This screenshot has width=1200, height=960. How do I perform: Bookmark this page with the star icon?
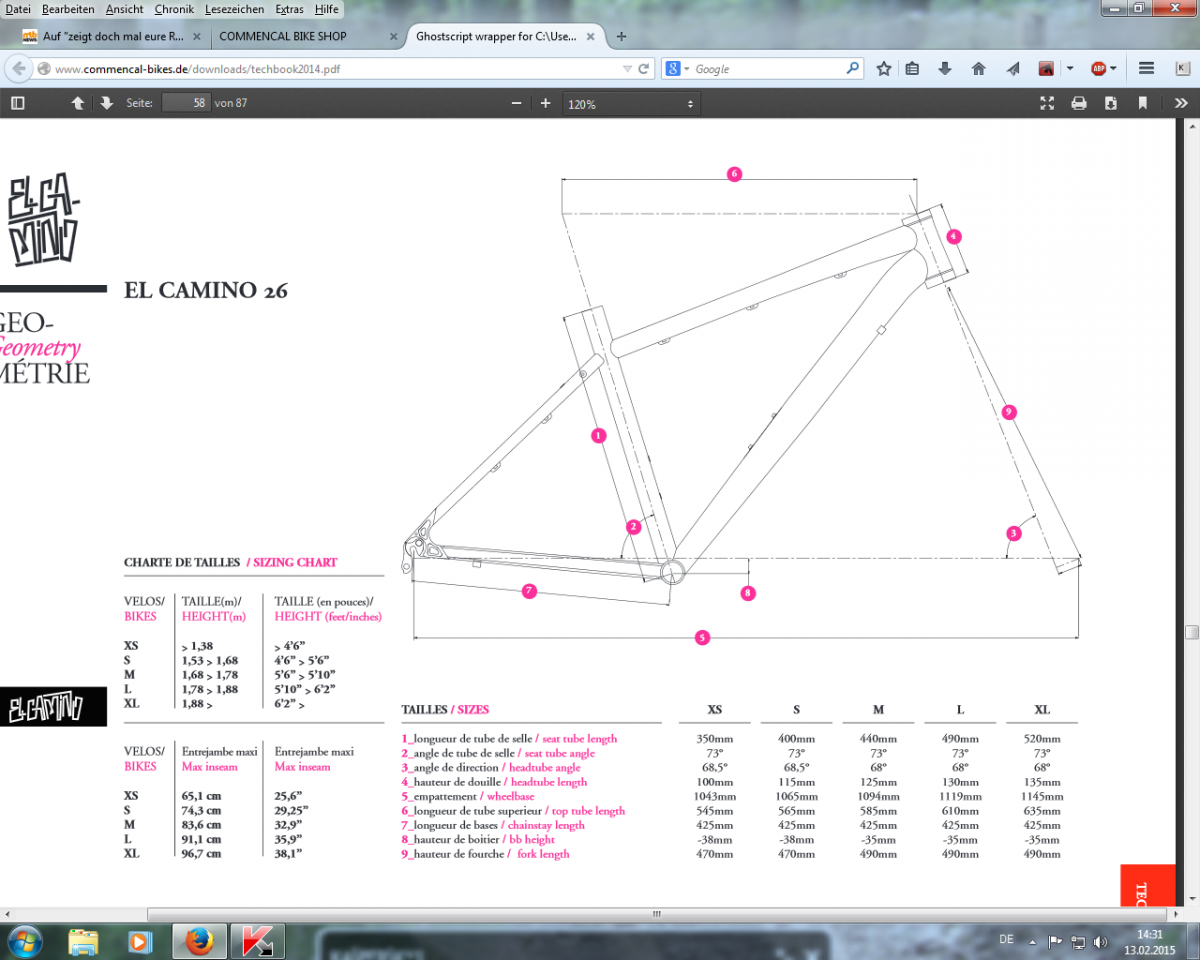(884, 69)
